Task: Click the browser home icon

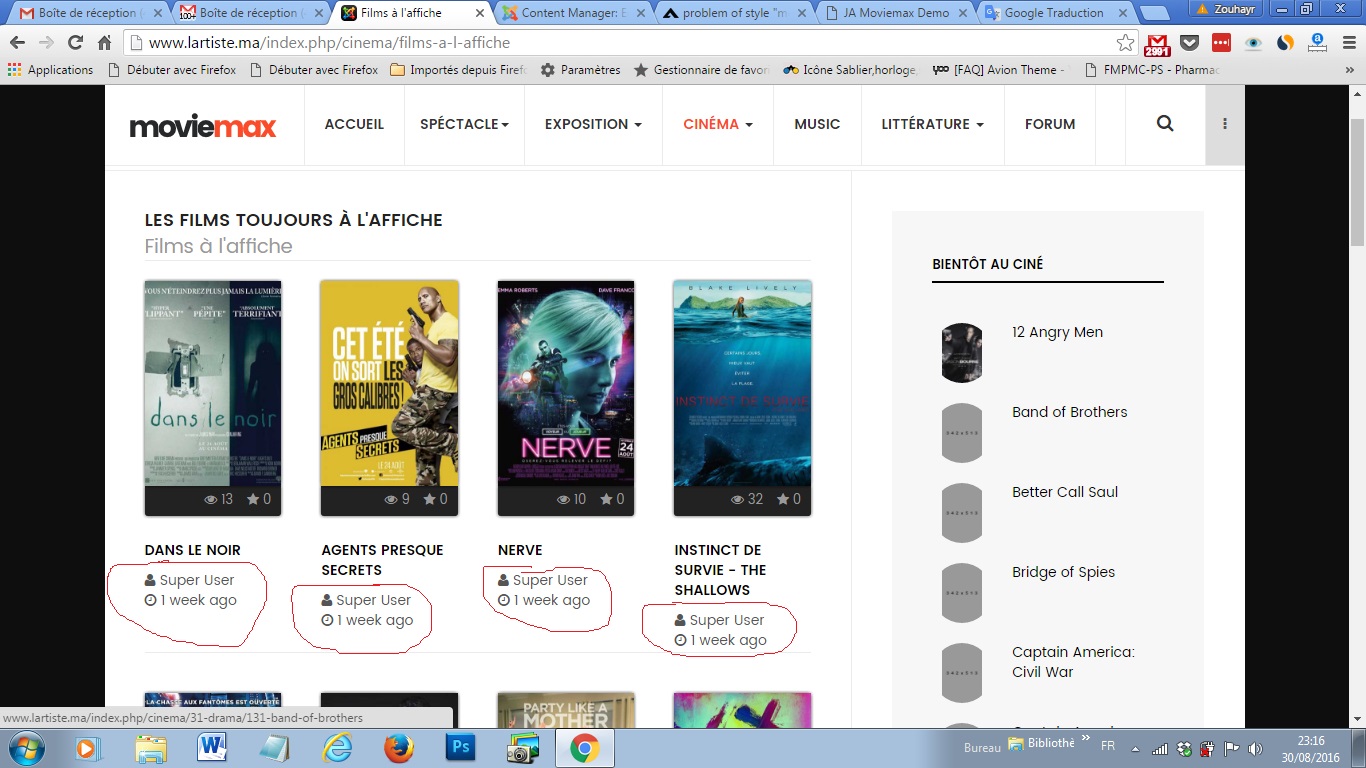Action: [x=104, y=43]
